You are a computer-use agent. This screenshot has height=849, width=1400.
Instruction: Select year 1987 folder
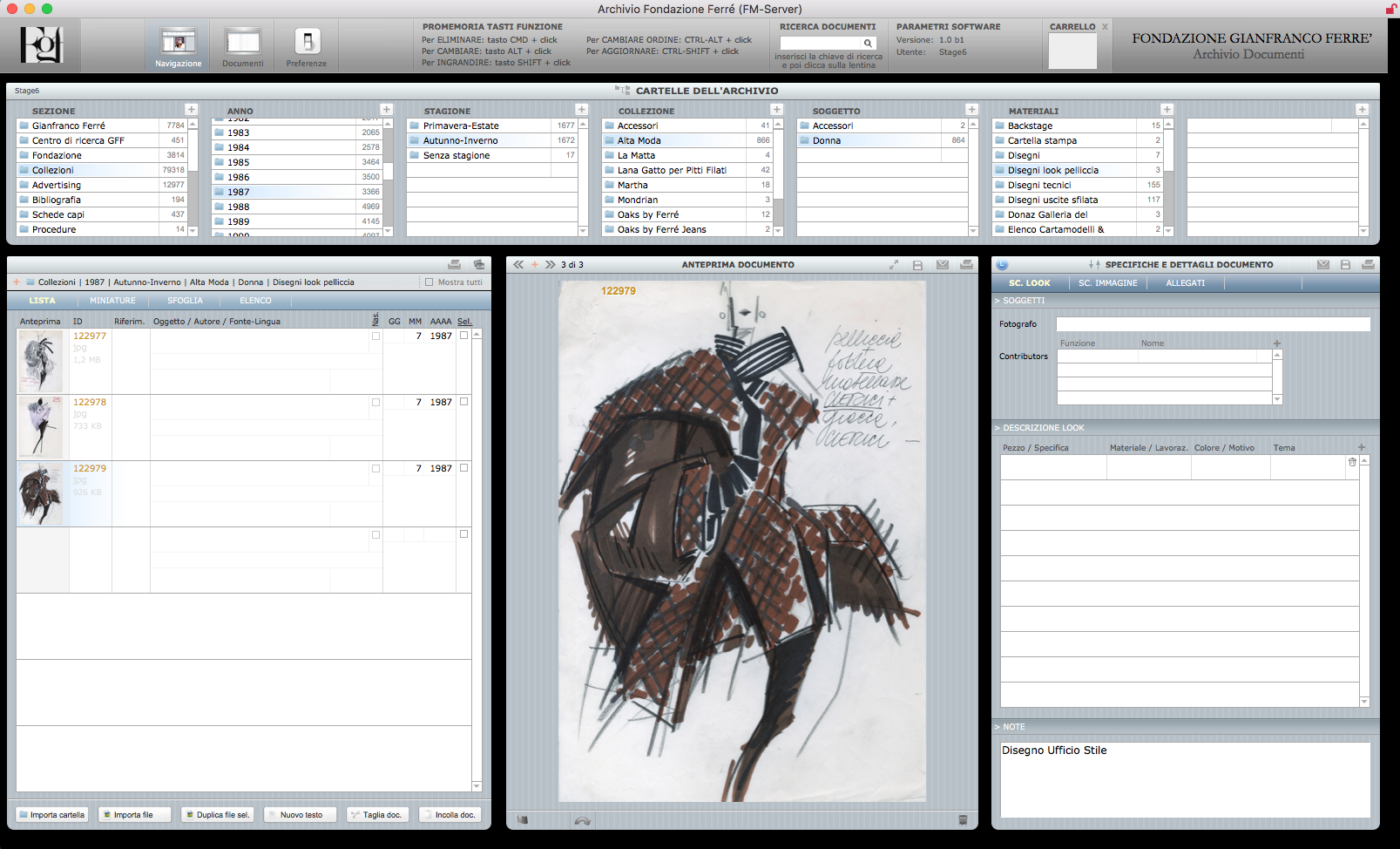[x=297, y=192]
